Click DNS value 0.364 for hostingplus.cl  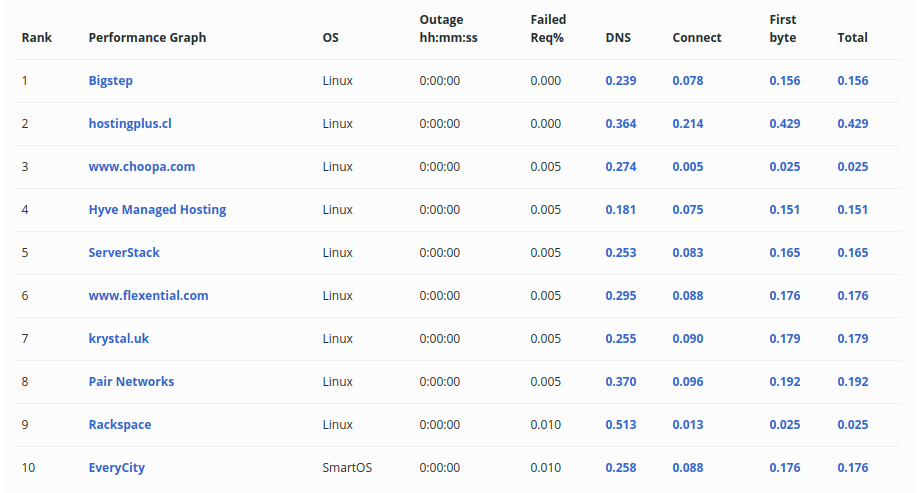point(621,124)
